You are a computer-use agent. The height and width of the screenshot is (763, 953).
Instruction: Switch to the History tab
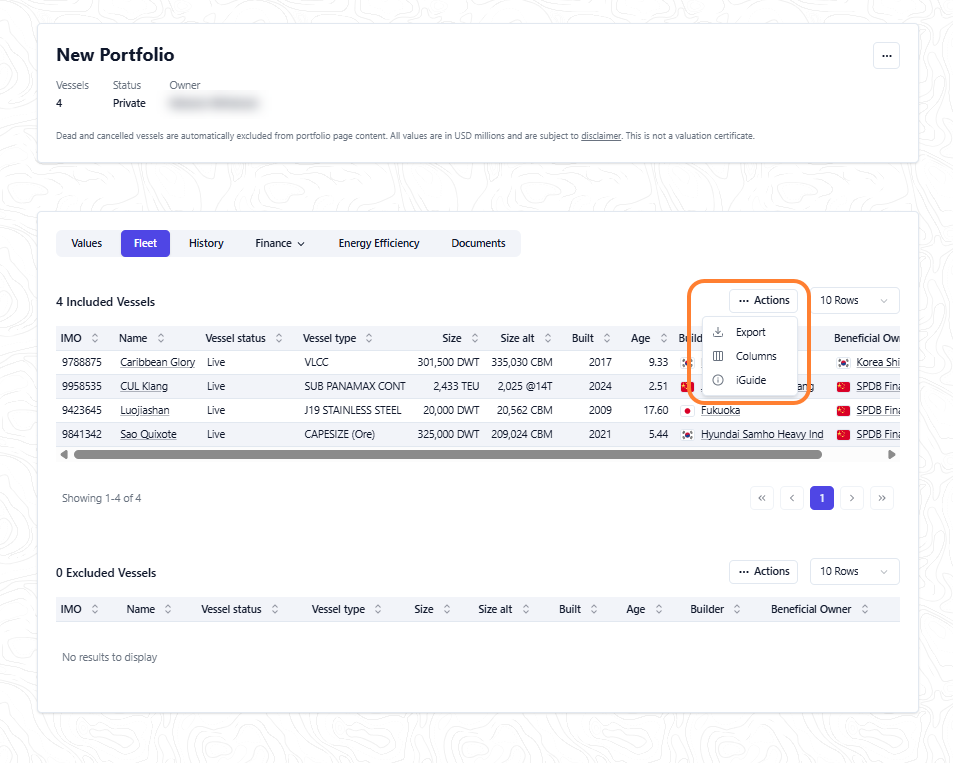pos(206,243)
